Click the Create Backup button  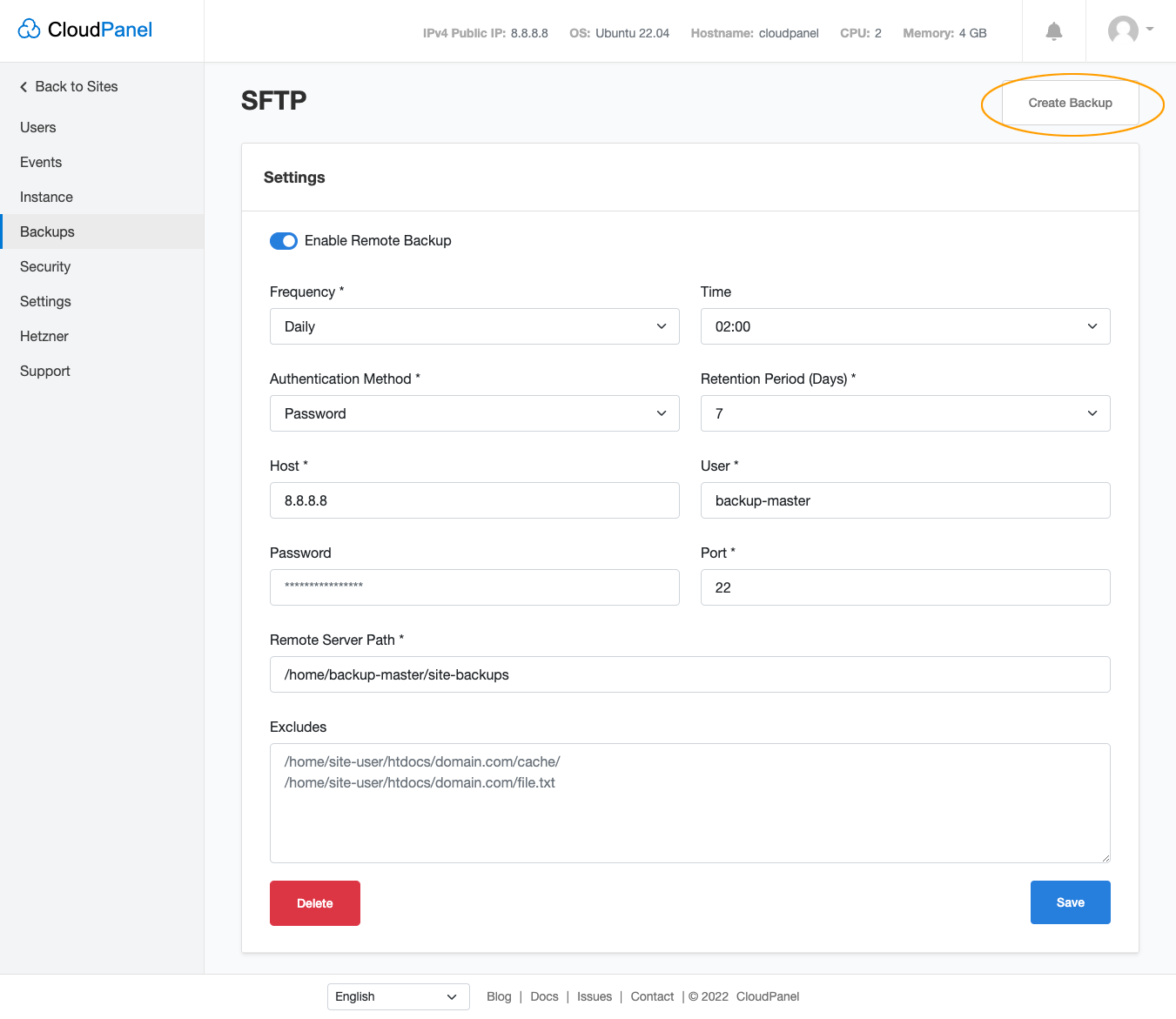coord(1070,103)
